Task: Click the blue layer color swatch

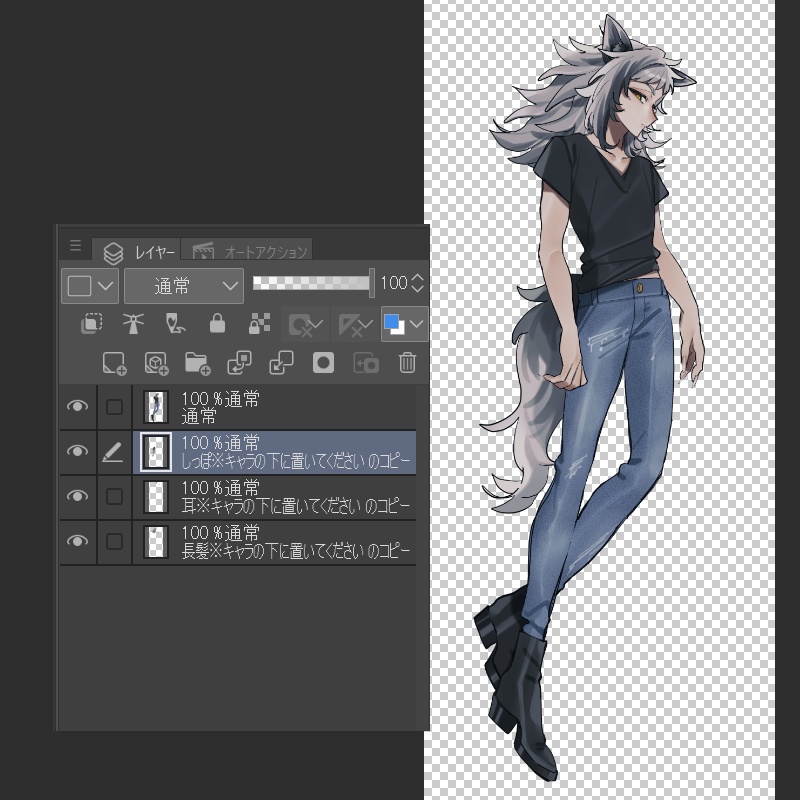Action: point(394,323)
